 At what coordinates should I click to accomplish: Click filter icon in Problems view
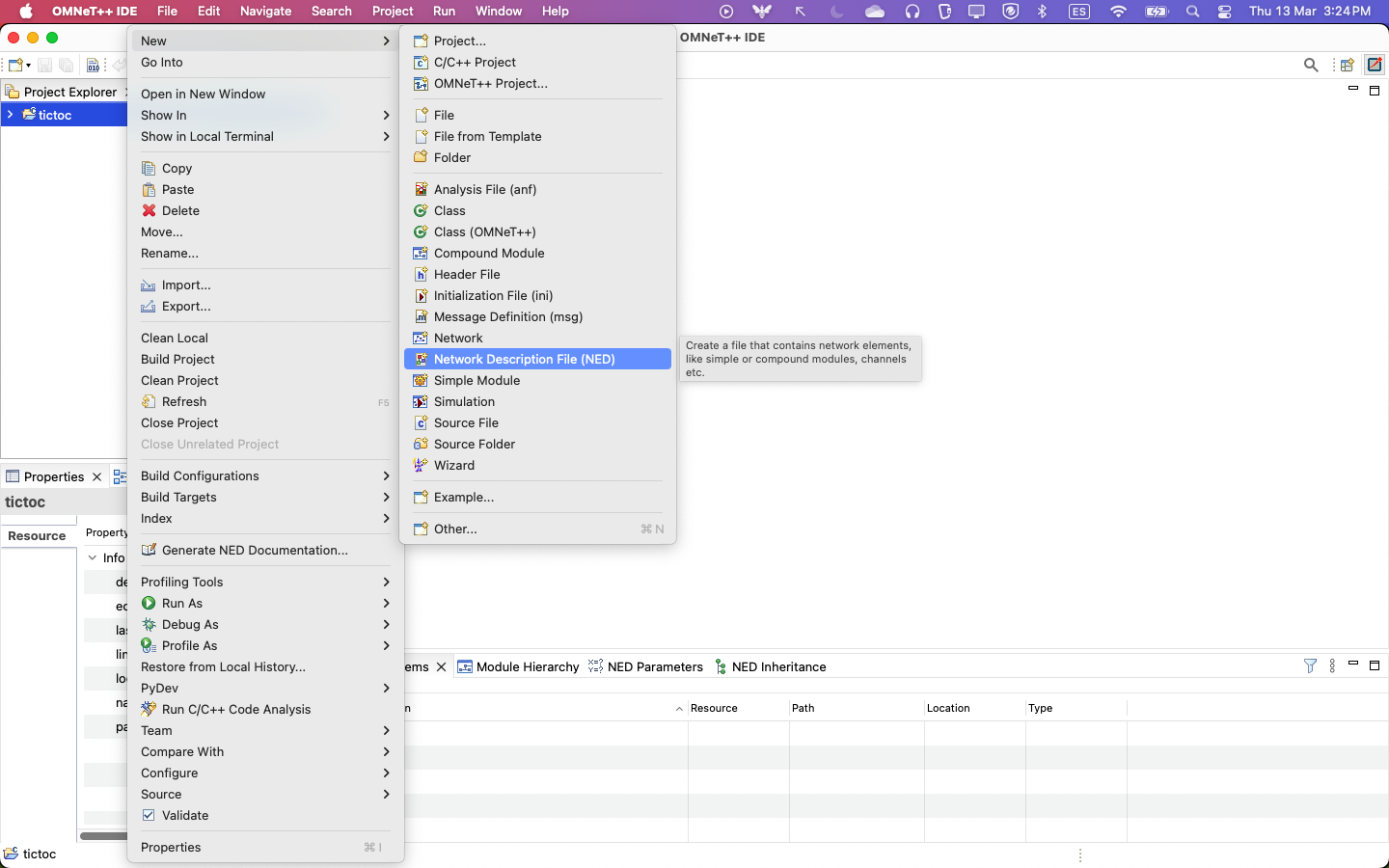click(x=1310, y=665)
